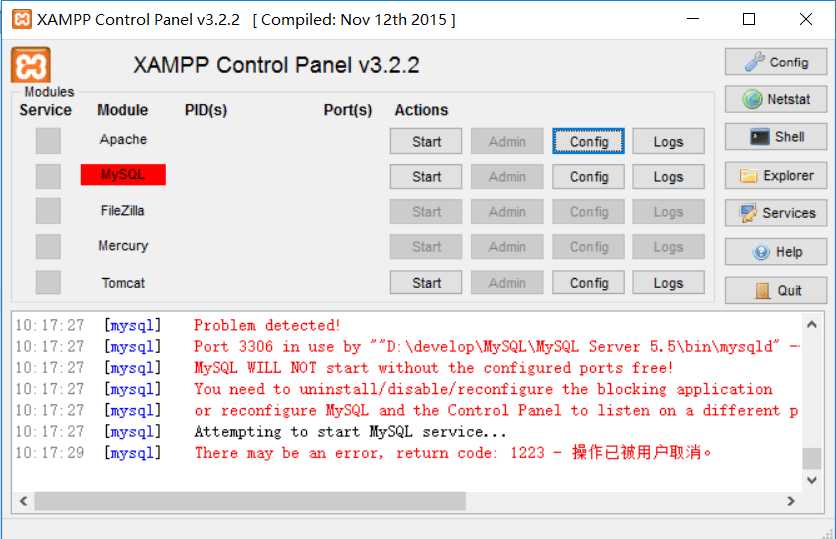Click the large orange XAMPP logo
836x539 pixels.
(31, 65)
